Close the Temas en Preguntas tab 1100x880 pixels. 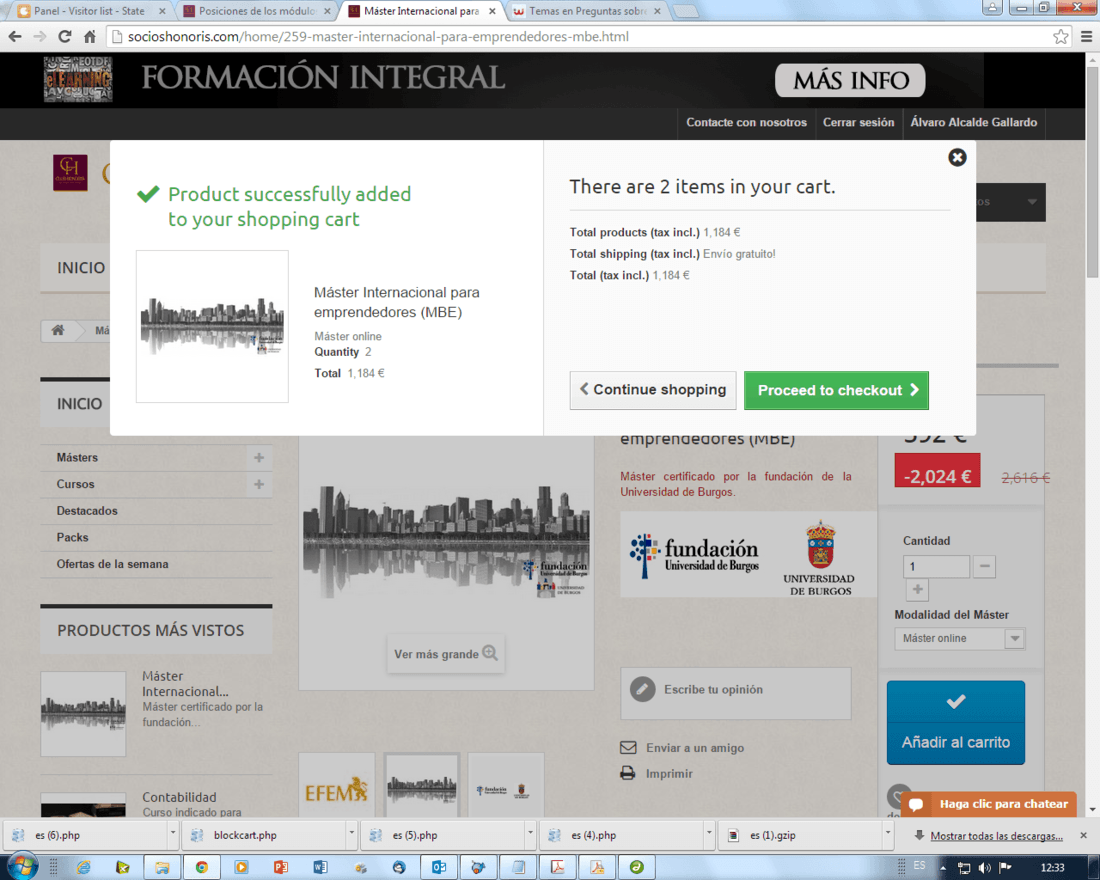coord(657,11)
